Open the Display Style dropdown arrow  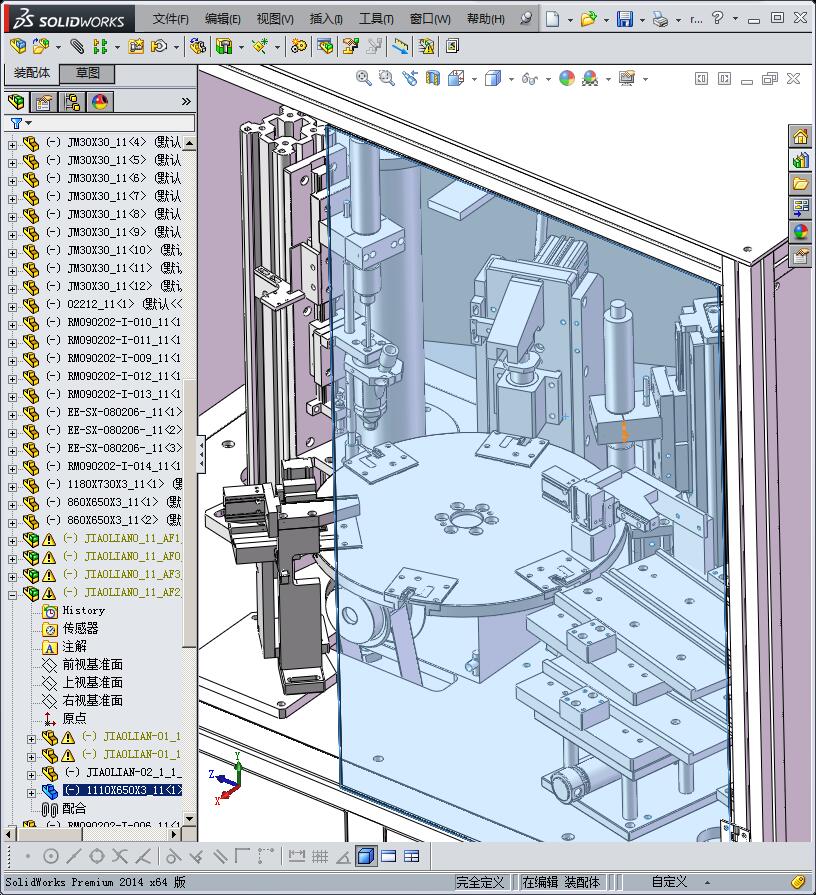(x=511, y=79)
